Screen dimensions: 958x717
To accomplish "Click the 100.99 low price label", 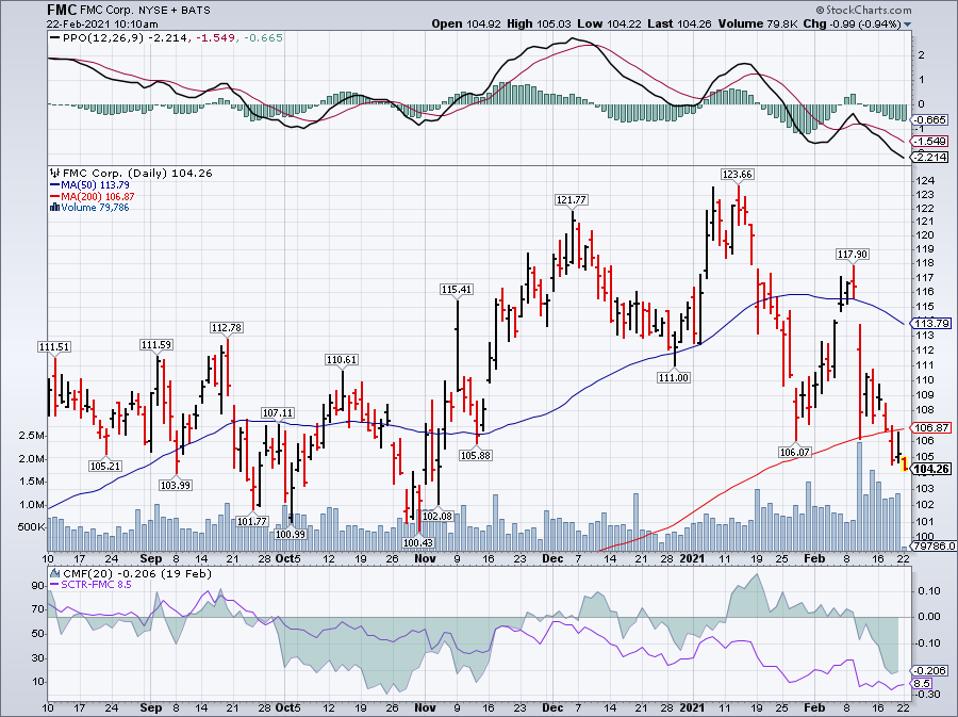I will pos(290,534).
